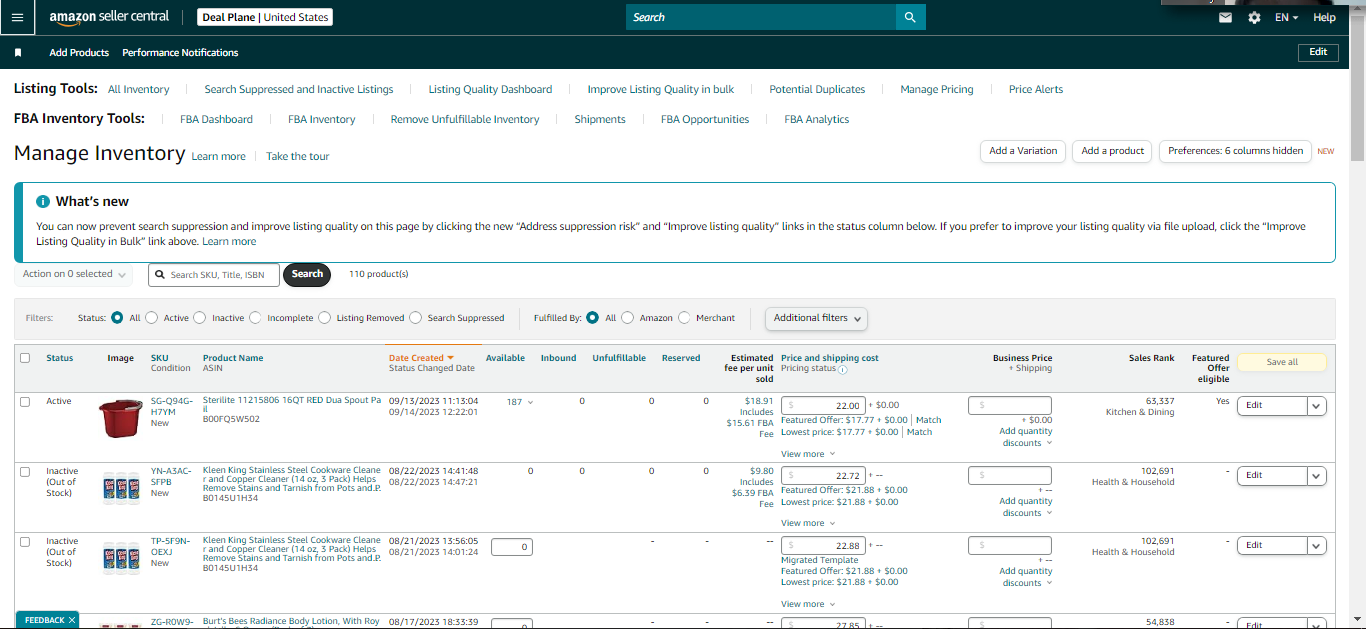1366x629 pixels.
Task: Open the Deal Plane United States account switcher
Action: click(x=264, y=17)
